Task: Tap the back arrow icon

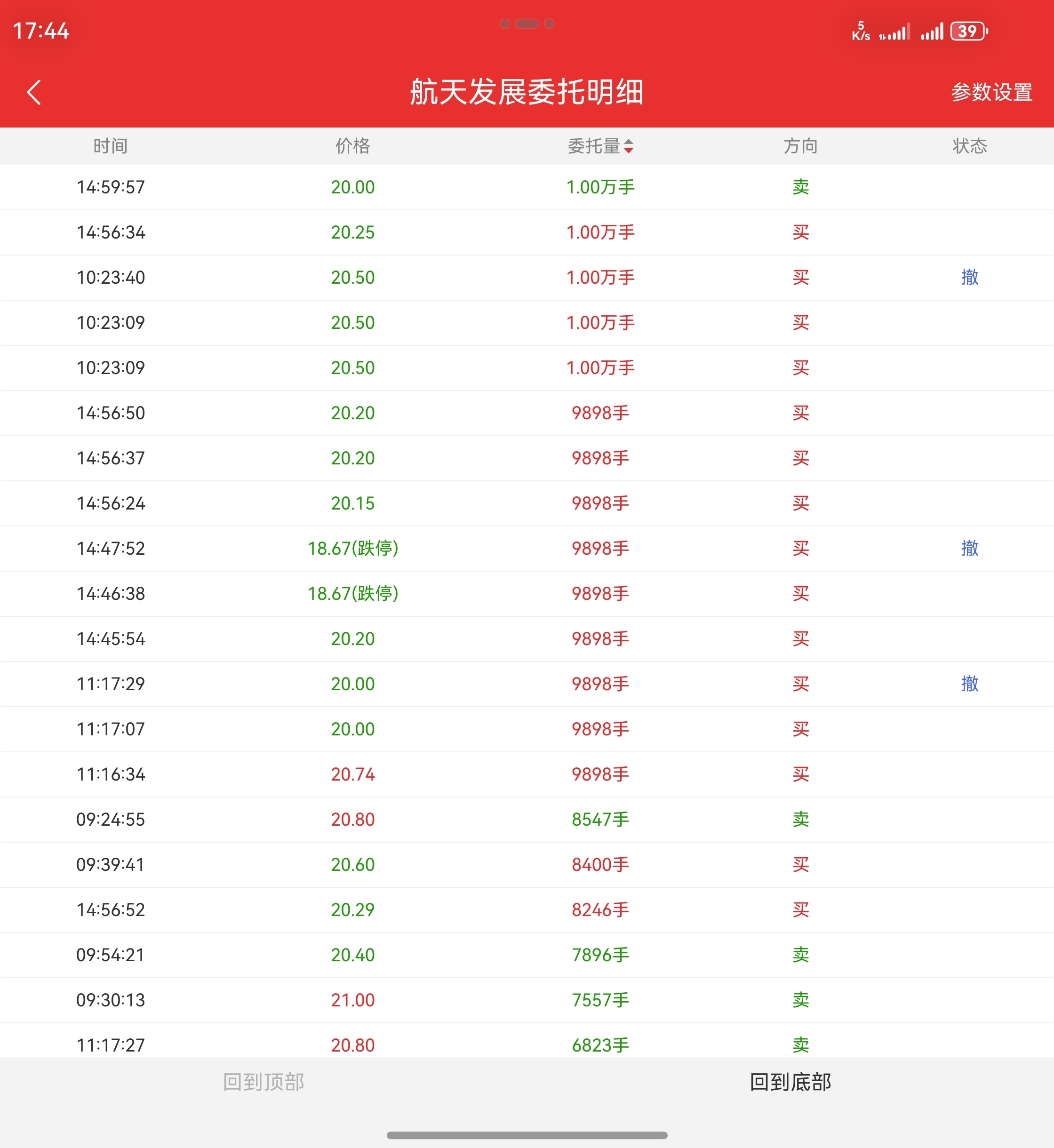Action: (x=34, y=92)
